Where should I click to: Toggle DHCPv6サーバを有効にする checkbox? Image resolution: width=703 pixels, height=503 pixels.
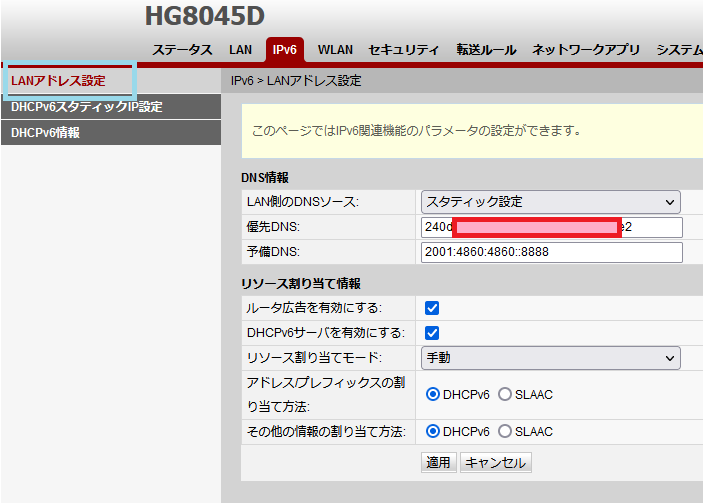(x=432, y=333)
